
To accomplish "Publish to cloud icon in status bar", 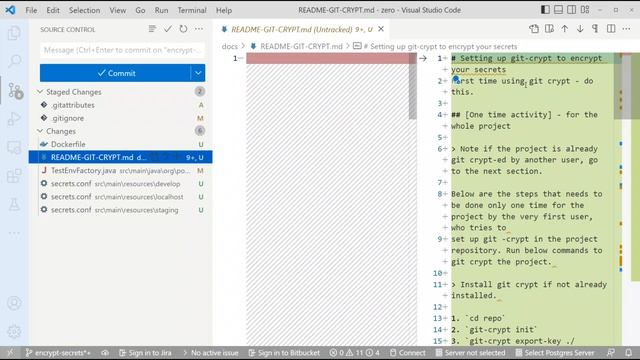I will [x=105, y=353].
